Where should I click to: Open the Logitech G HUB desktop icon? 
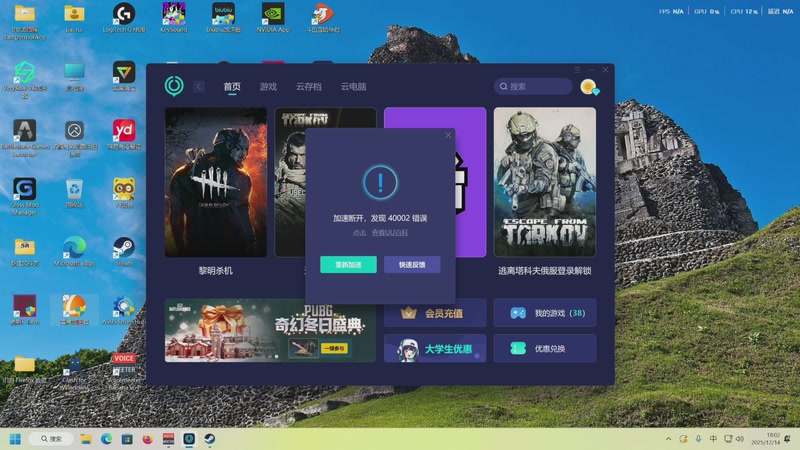(x=123, y=18)
